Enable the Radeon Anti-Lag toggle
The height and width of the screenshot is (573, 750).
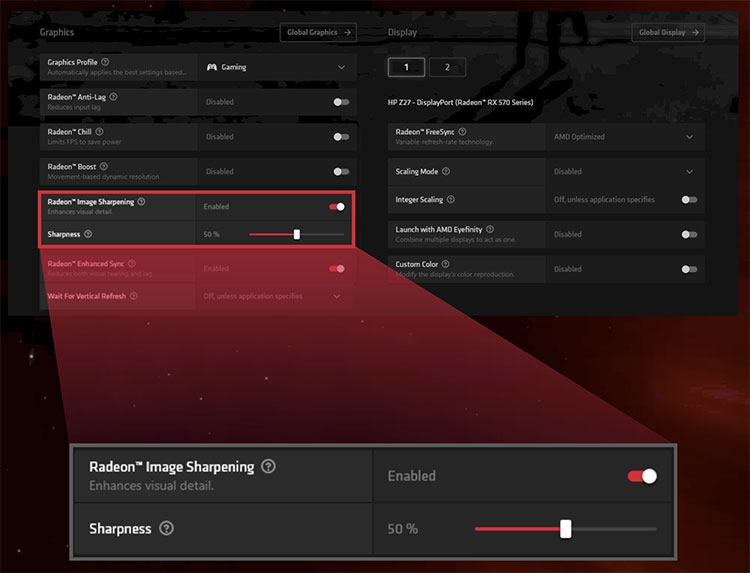pyautogui.click(x=341, y=102)
